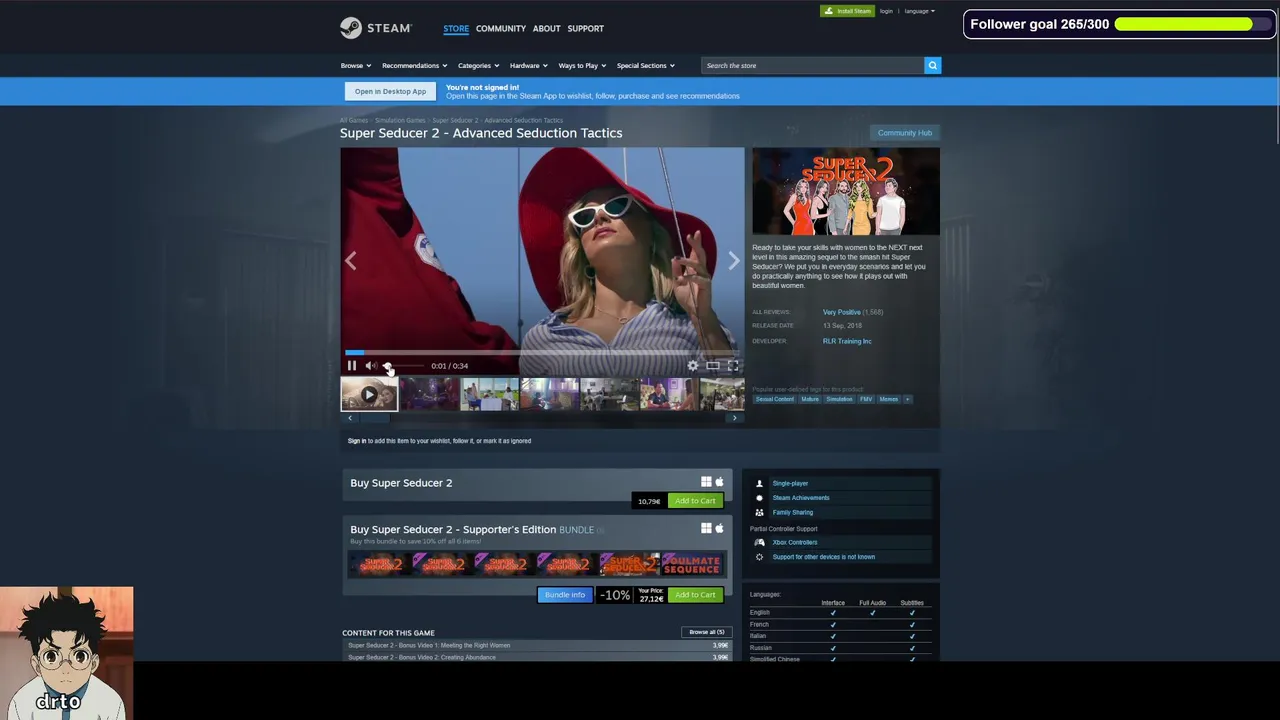Click Sign in link below the media
Screen dimensions: 1280x720
pyautogui.click(x=357, y=441)
